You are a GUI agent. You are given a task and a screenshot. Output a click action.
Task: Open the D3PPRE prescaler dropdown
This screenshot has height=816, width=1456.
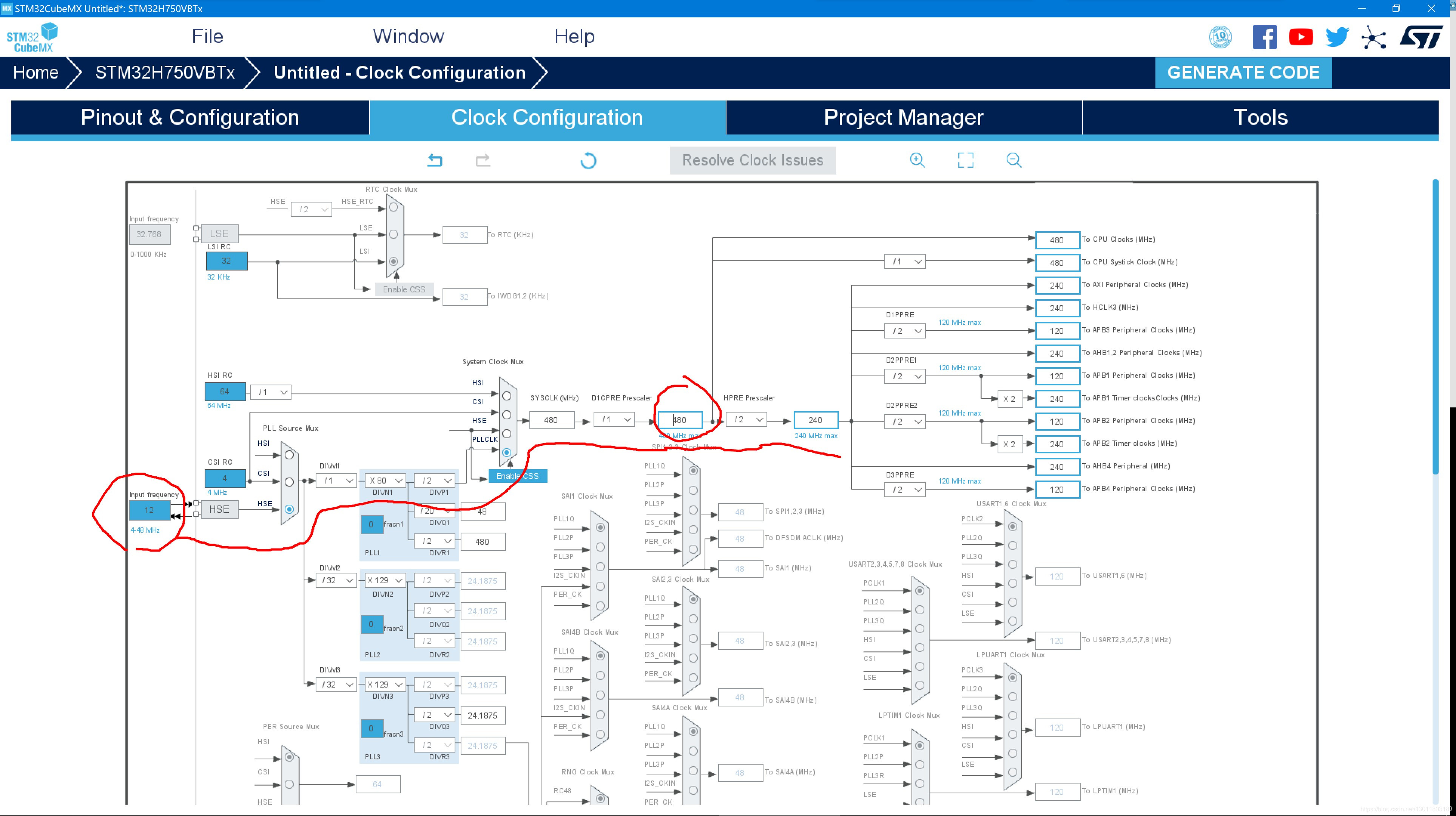coord(905,490)
